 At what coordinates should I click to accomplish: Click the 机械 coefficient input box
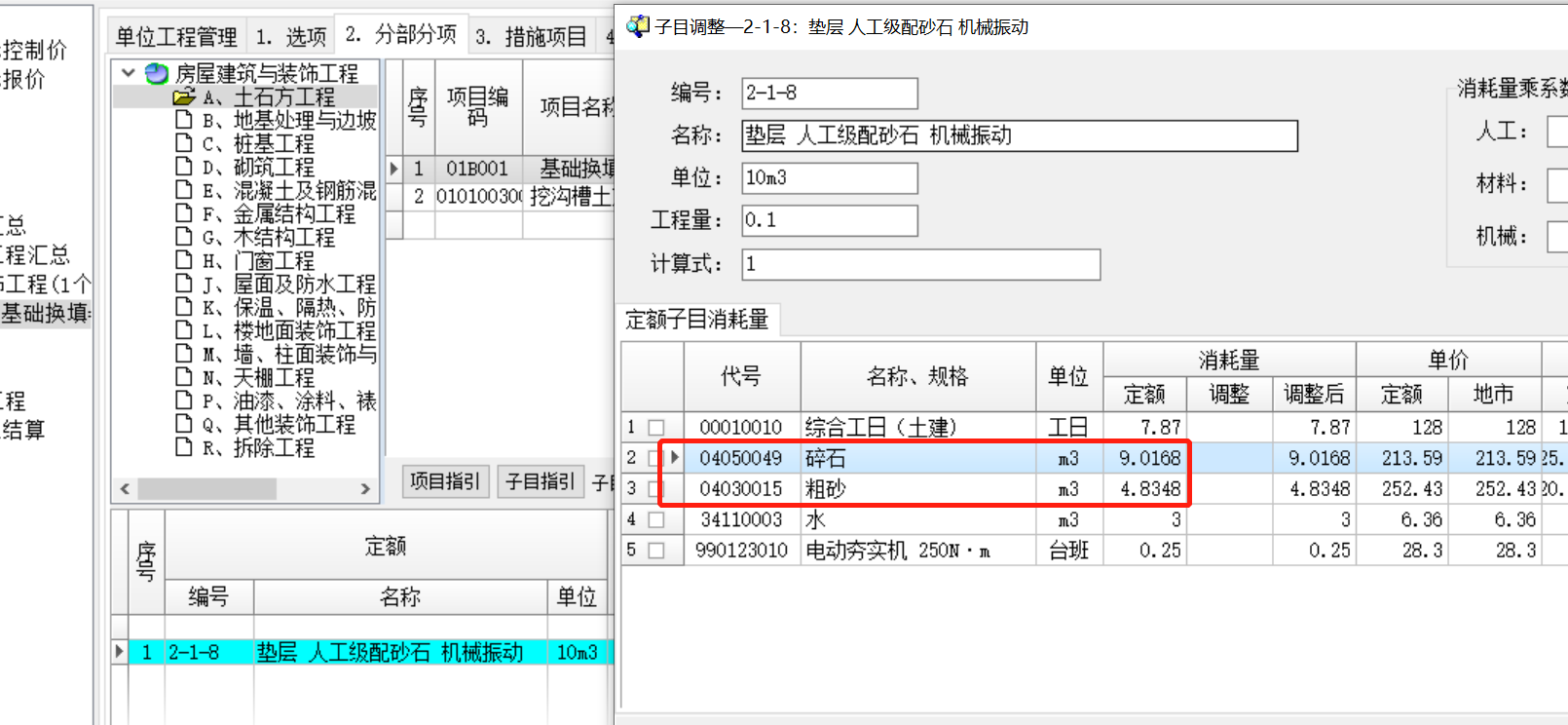point(1557,237)
